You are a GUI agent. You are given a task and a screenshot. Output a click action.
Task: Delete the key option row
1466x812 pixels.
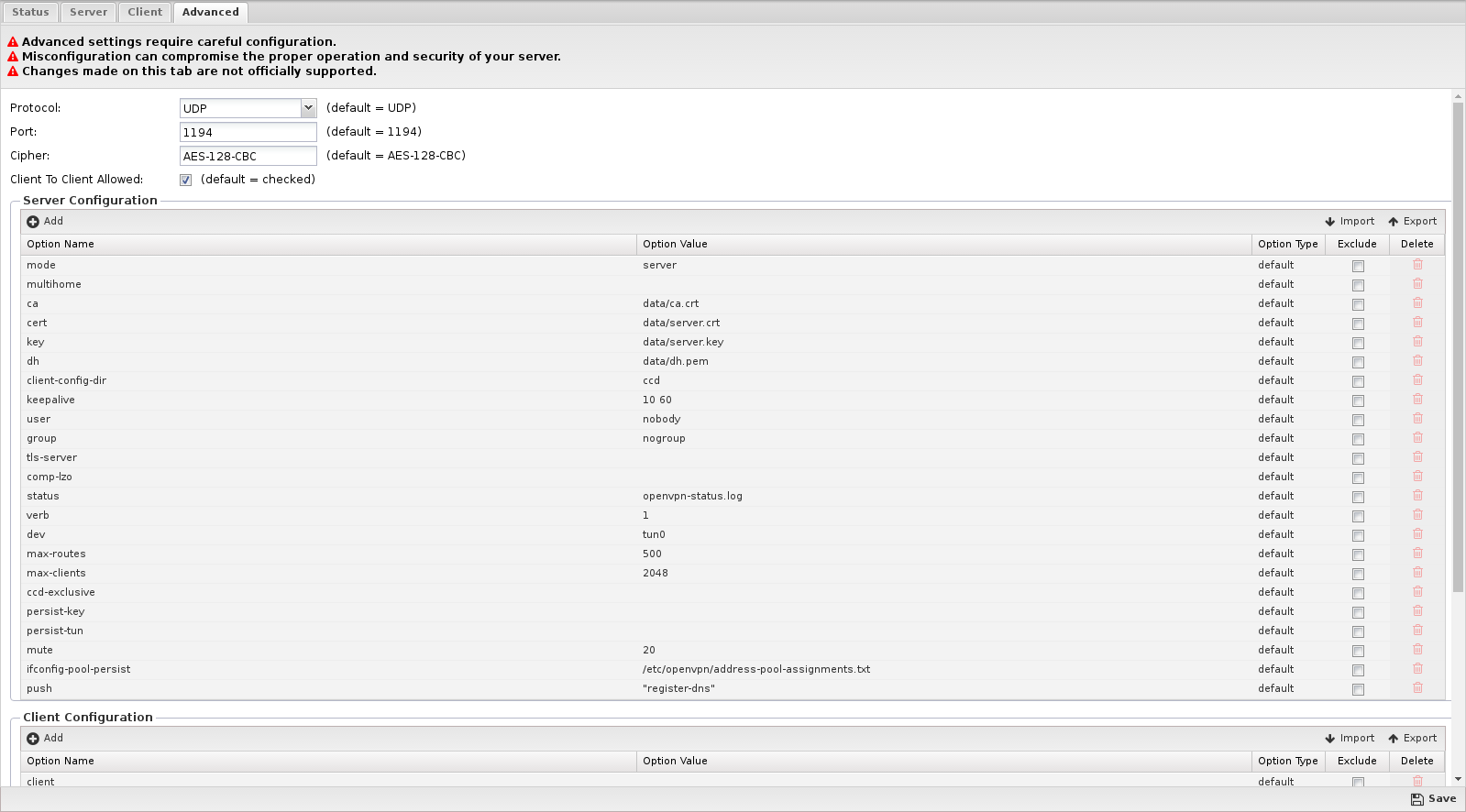(x=1417, y=342)
